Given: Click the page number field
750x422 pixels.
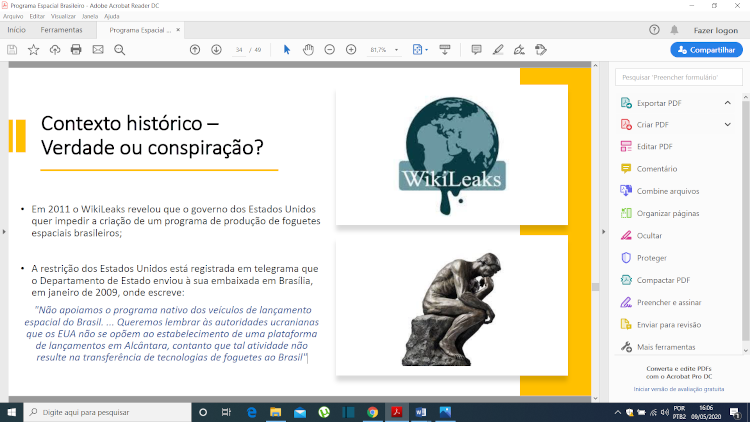Looking at the screenshot, I should pyautogui.click(x=239, y=50).
